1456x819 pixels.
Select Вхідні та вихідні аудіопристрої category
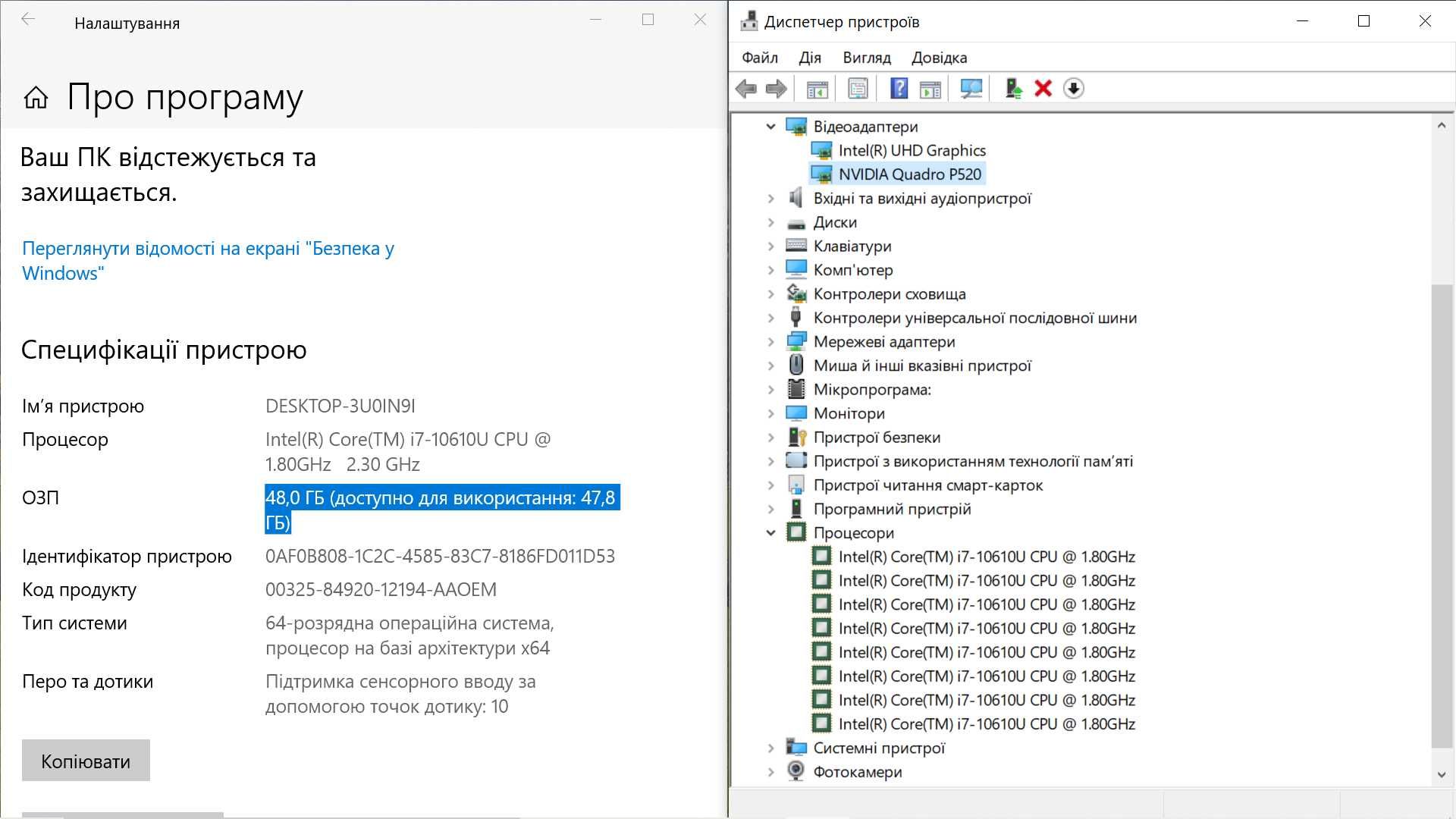pos(922,199)
